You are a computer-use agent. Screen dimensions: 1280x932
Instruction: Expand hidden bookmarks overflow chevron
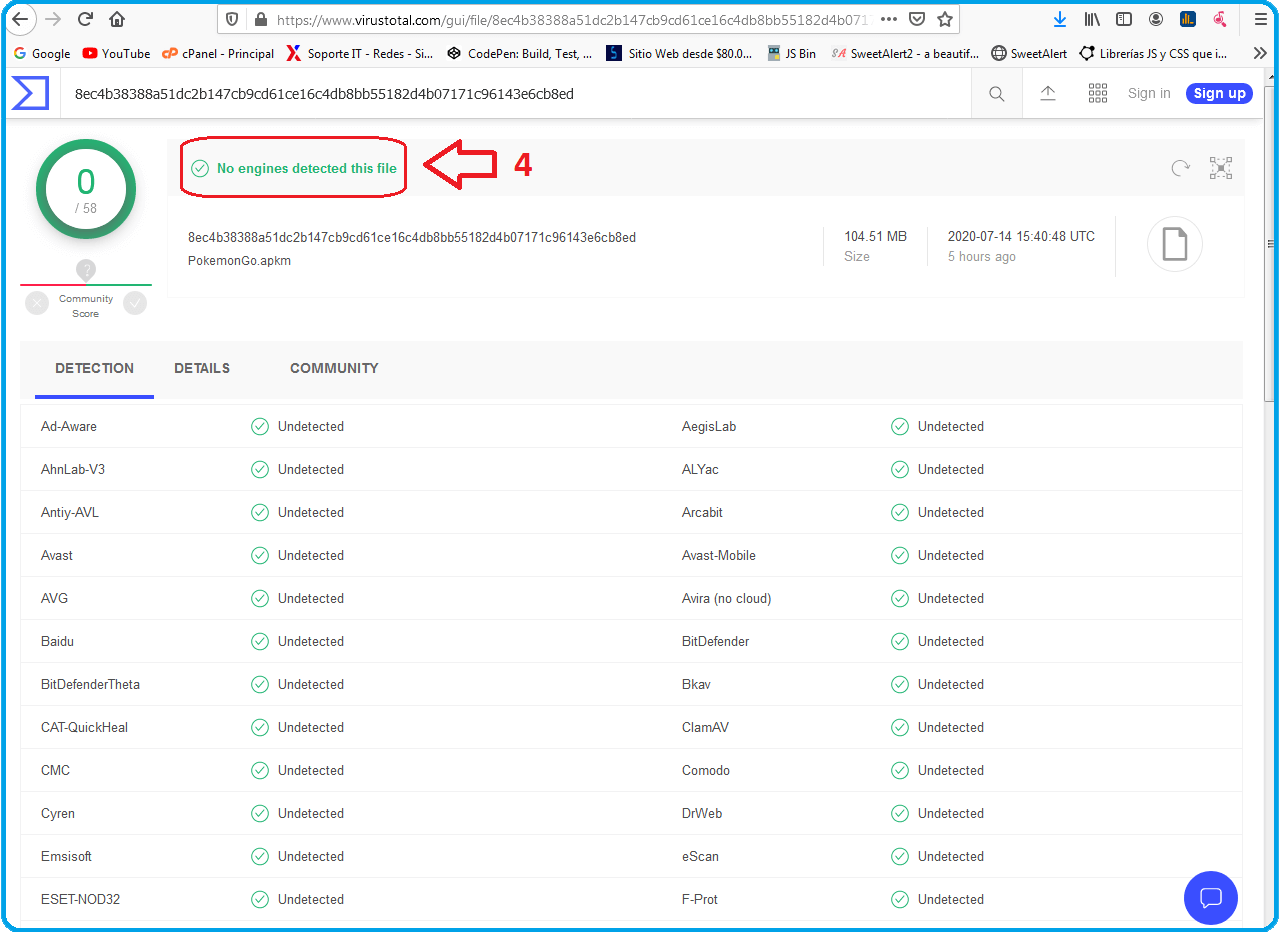pyautogui.click(x=1259, y=53)
